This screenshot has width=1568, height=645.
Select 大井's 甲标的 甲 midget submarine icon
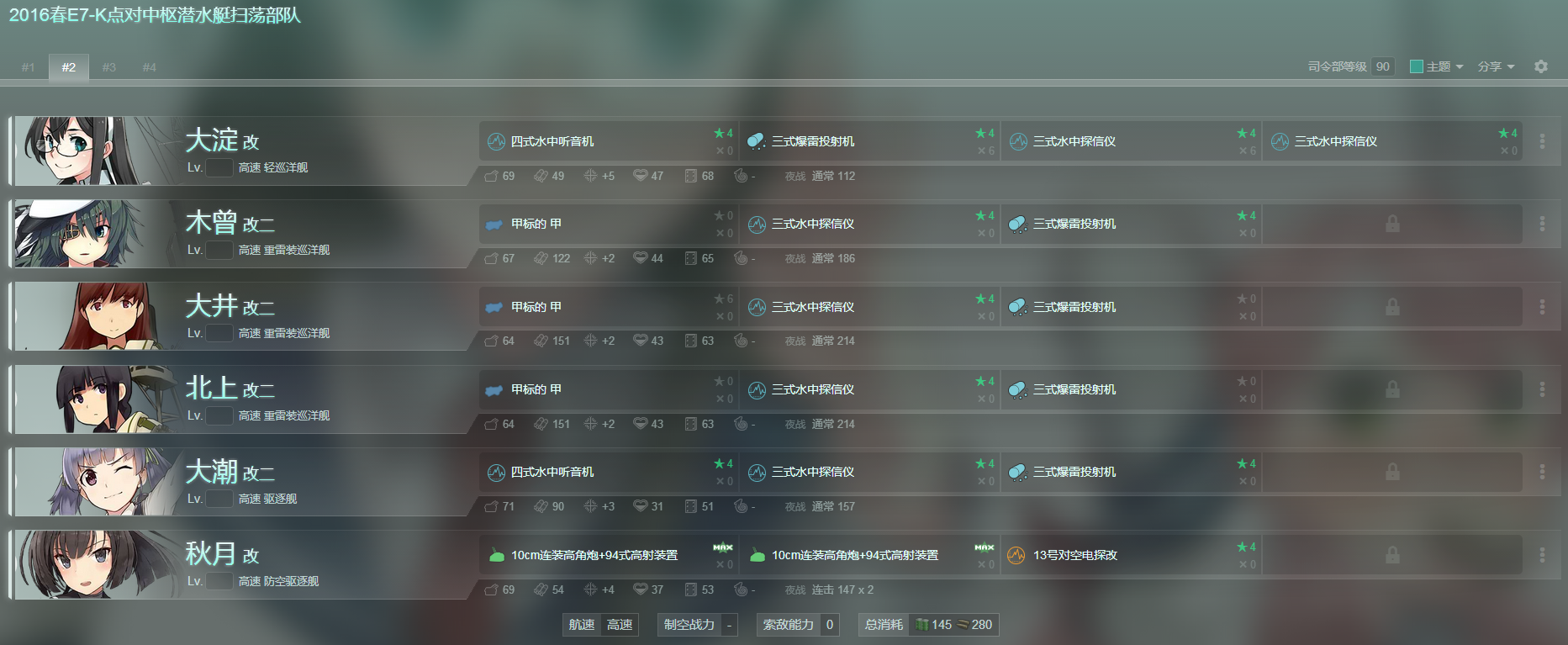pyautogui.click(x=494, y=308)
